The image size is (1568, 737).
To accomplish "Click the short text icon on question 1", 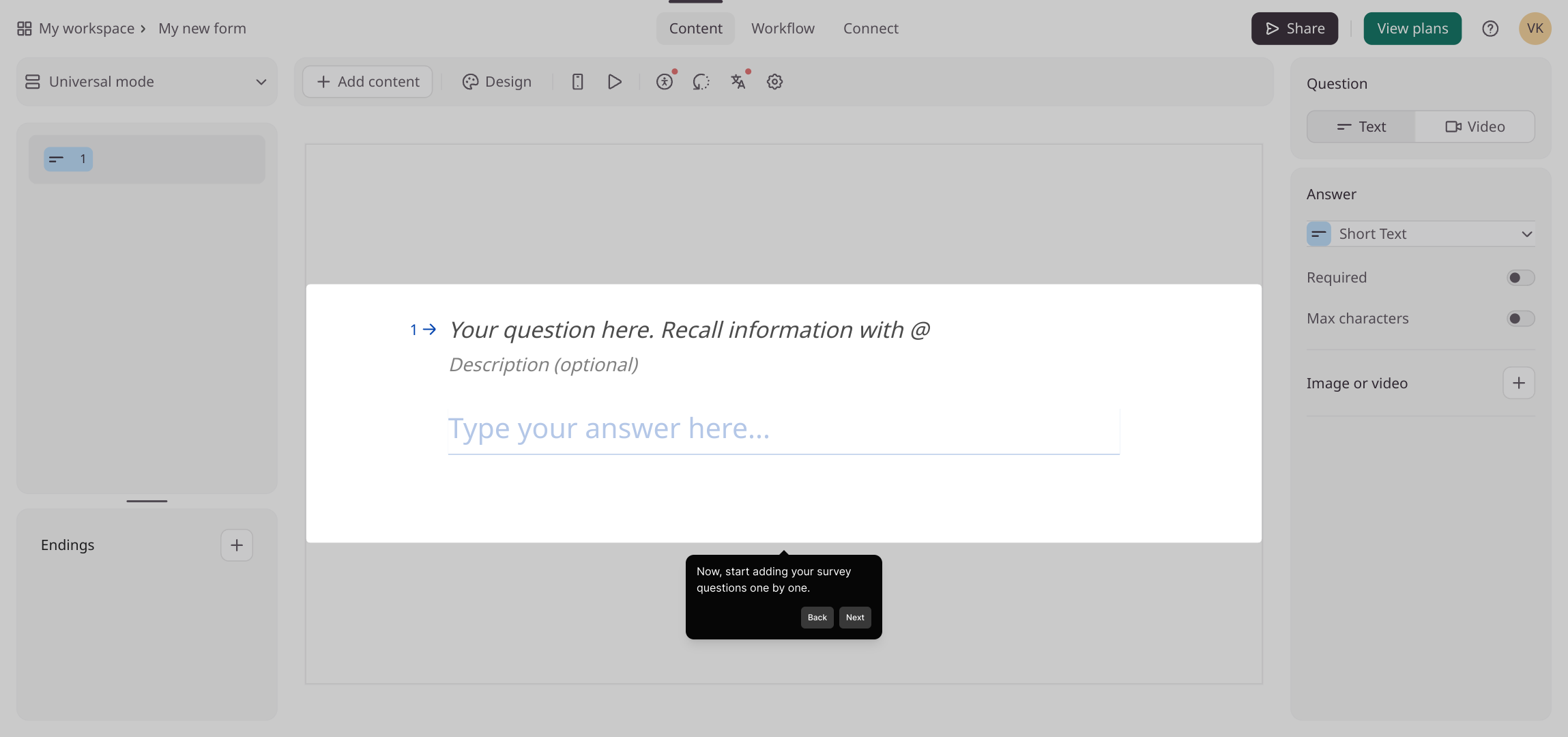I will click(x=57, y=159).
